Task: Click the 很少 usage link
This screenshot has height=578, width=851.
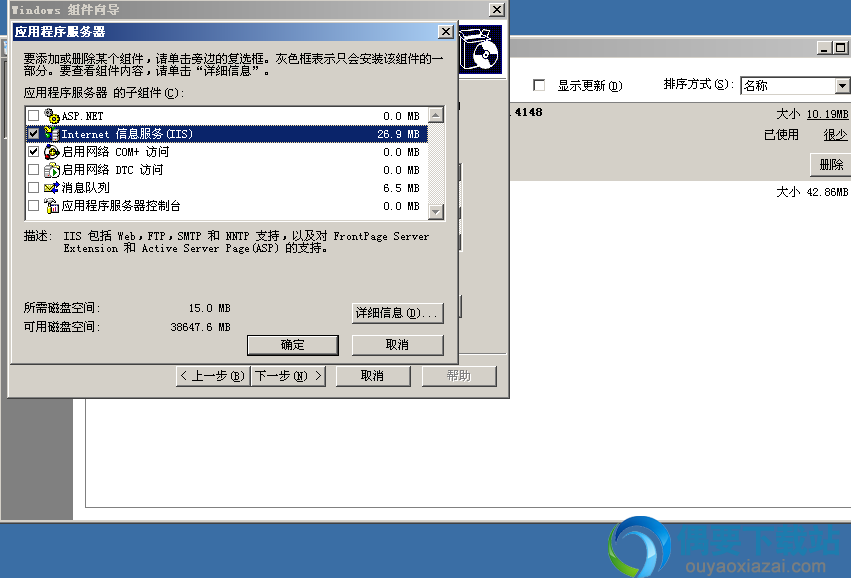Action: click(835, 135)
